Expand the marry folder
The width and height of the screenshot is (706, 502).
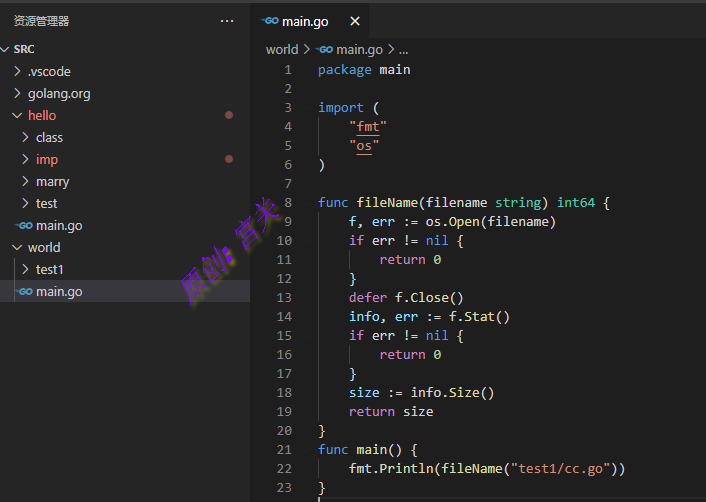25,182
